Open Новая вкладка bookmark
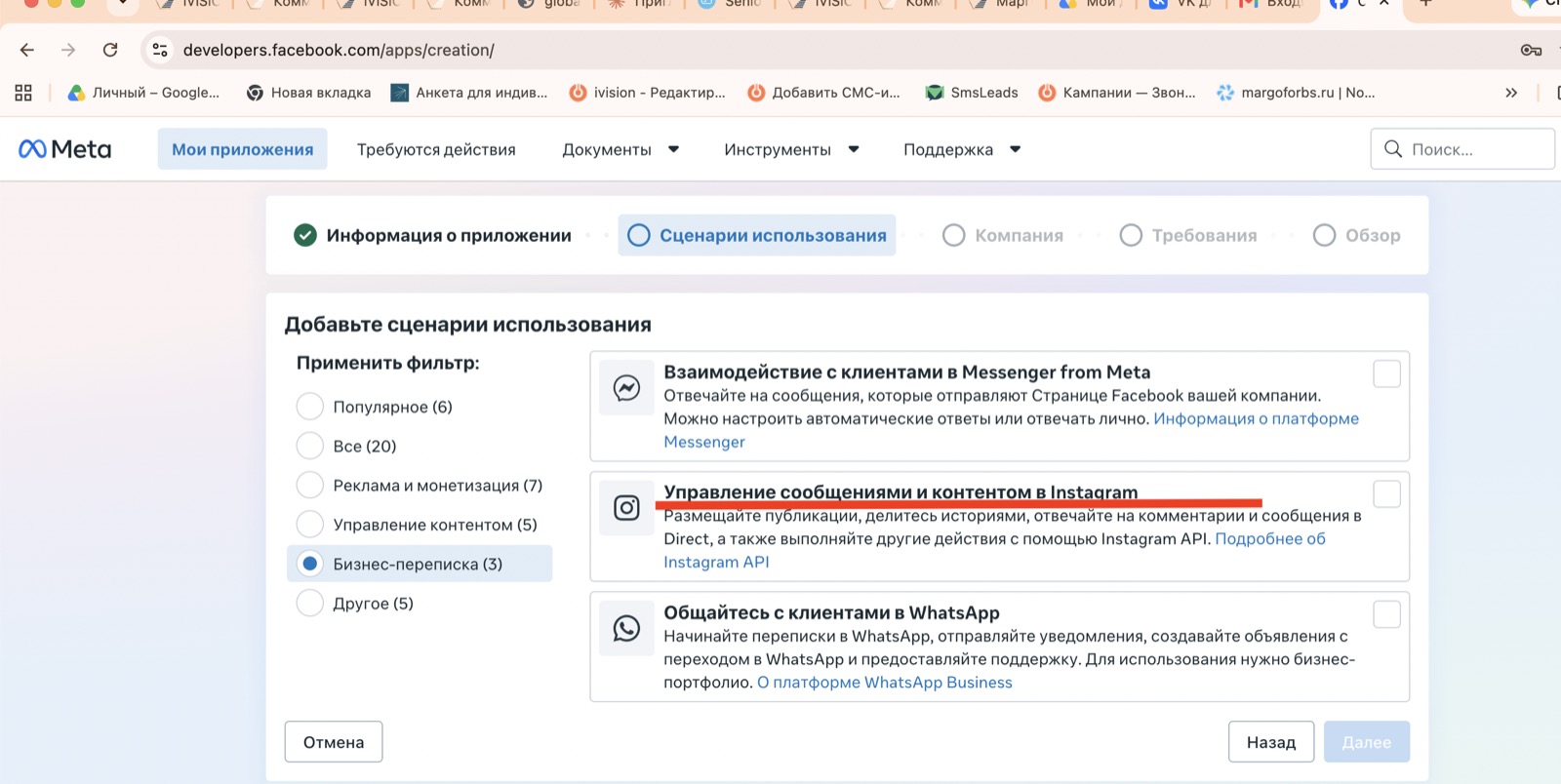 (308, 93)
